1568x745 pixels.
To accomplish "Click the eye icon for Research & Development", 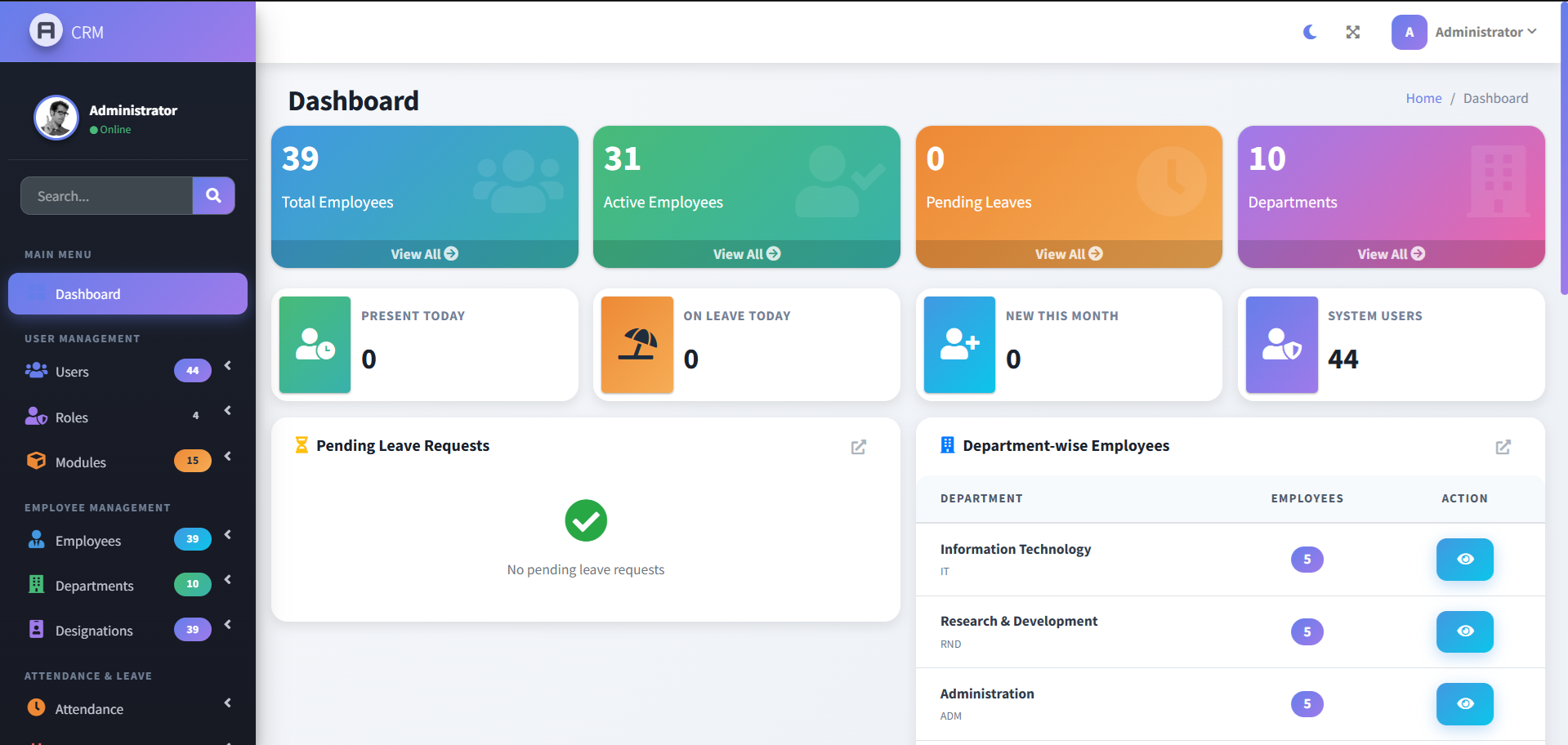I will coord(1464,631).
